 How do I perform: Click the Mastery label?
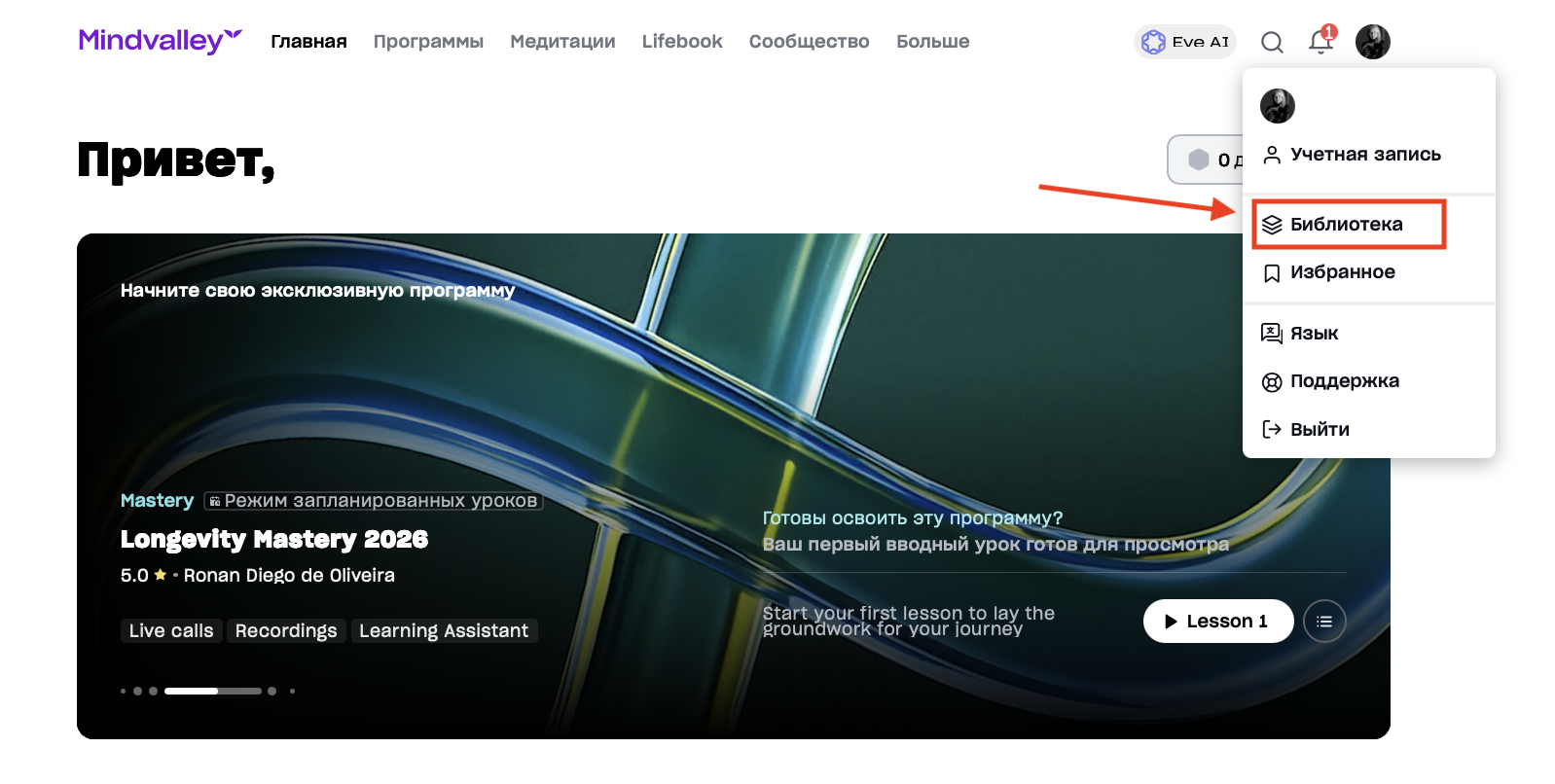(x=157, y=501)
